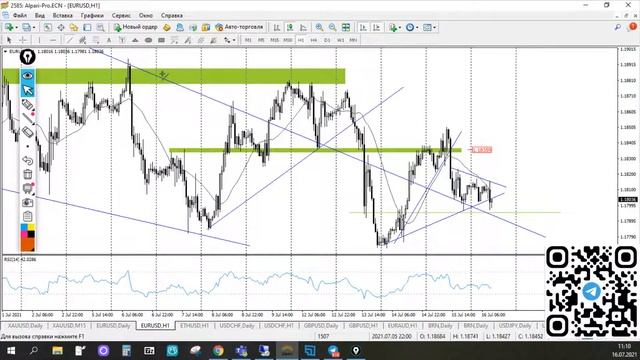Expand the indicators list dropdown arrow
The image size is (640, 360).
(400, 27)
